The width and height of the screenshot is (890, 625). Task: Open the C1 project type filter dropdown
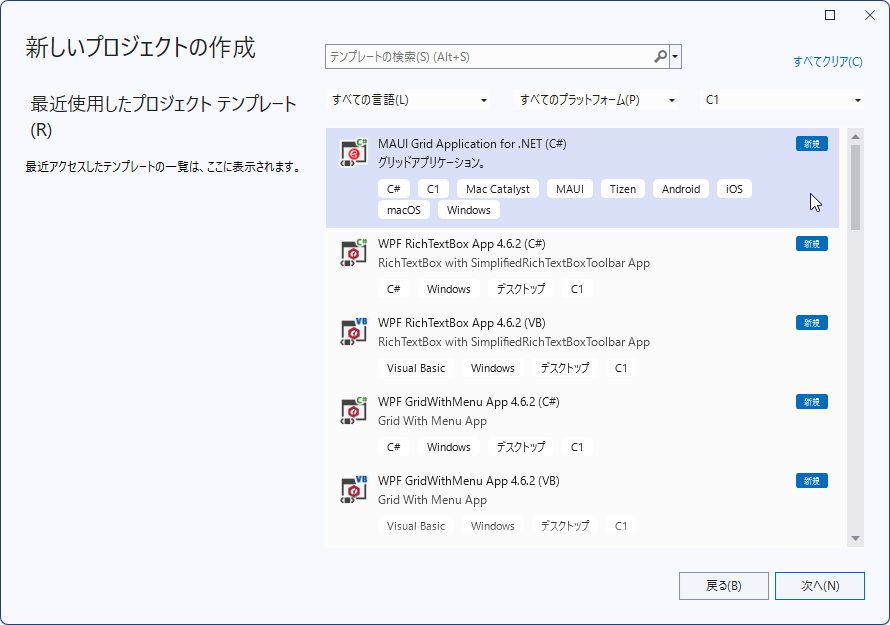point(783,100)
